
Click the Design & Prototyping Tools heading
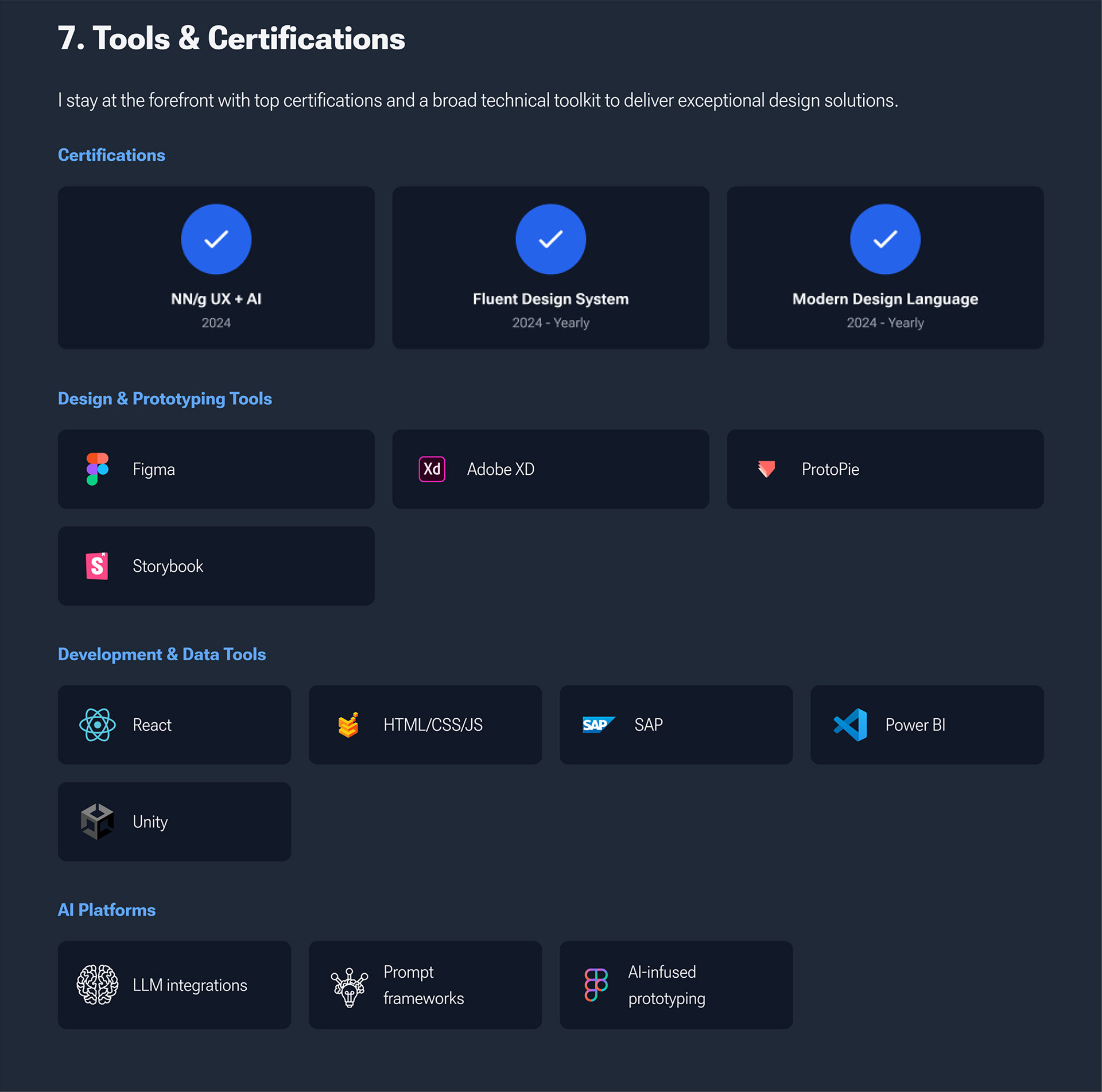click(165, 398)
